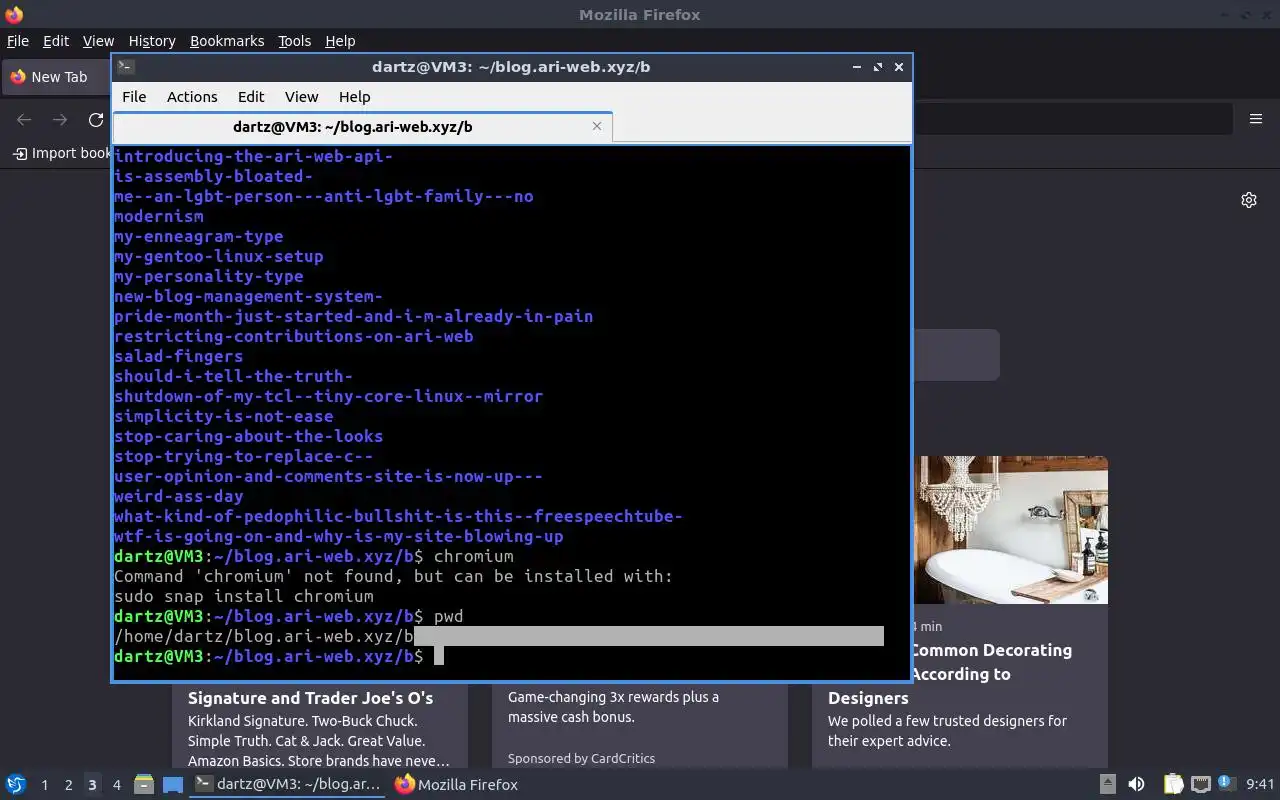This screenshot has height=800, width=1280.
Task: Open terminal Actions menu
Action: (x=192, y=97)
